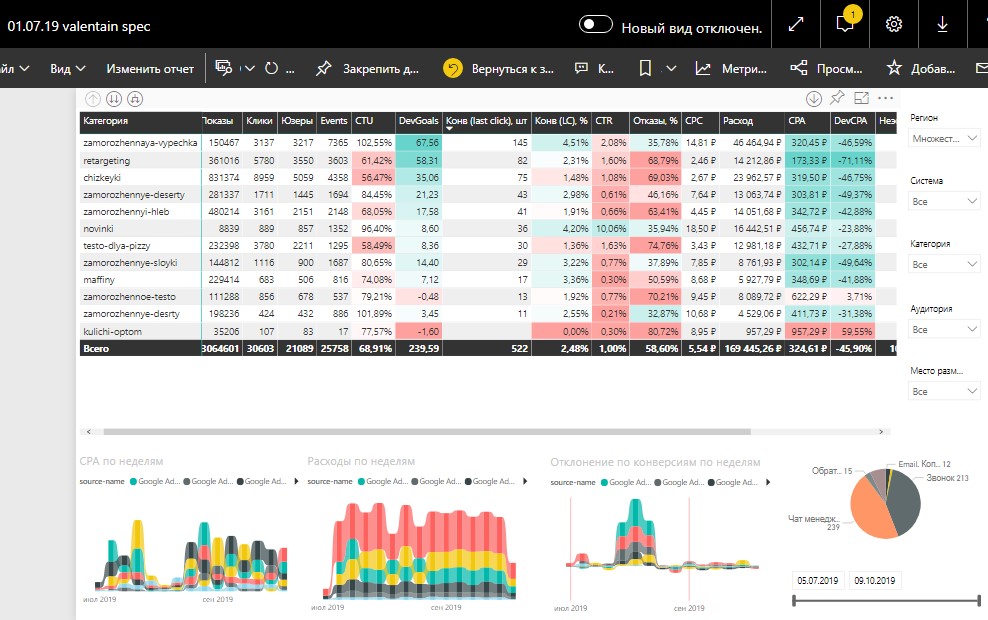Open the settings gear icon
988x620 pixels.
coord(893,25)
